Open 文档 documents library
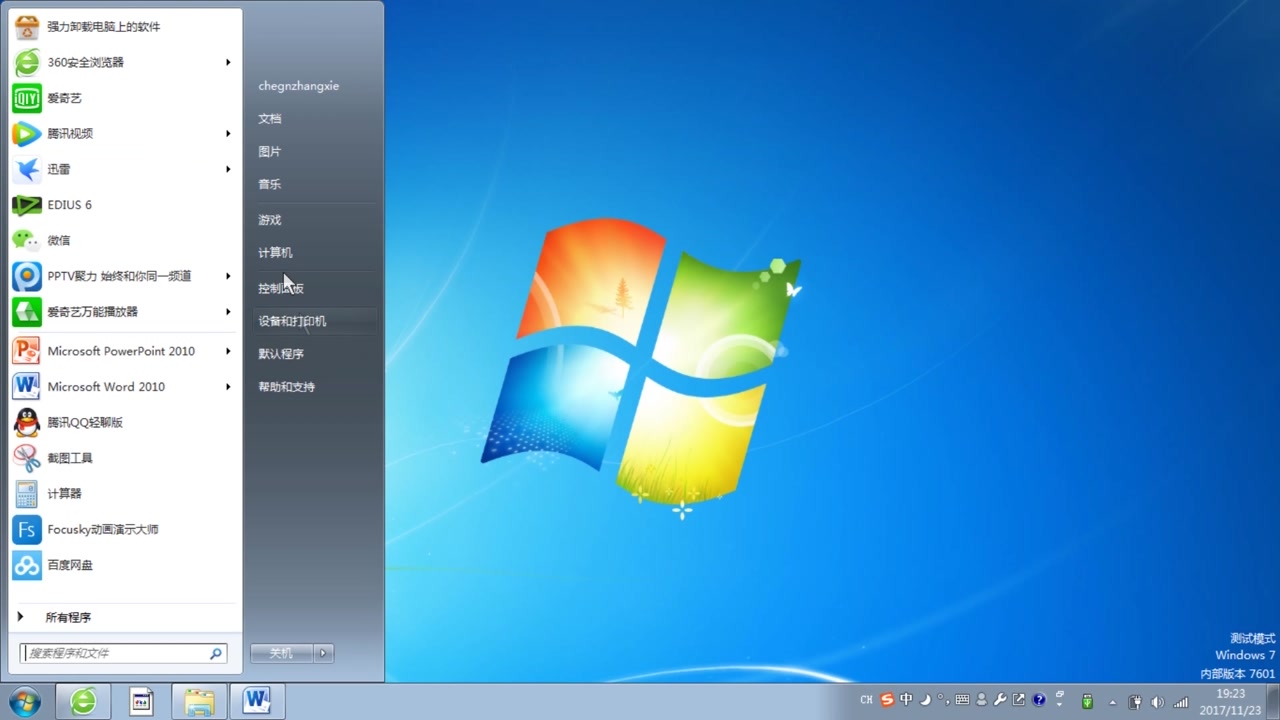Viewport: 1280px width, 720px height. pos(270,119)
